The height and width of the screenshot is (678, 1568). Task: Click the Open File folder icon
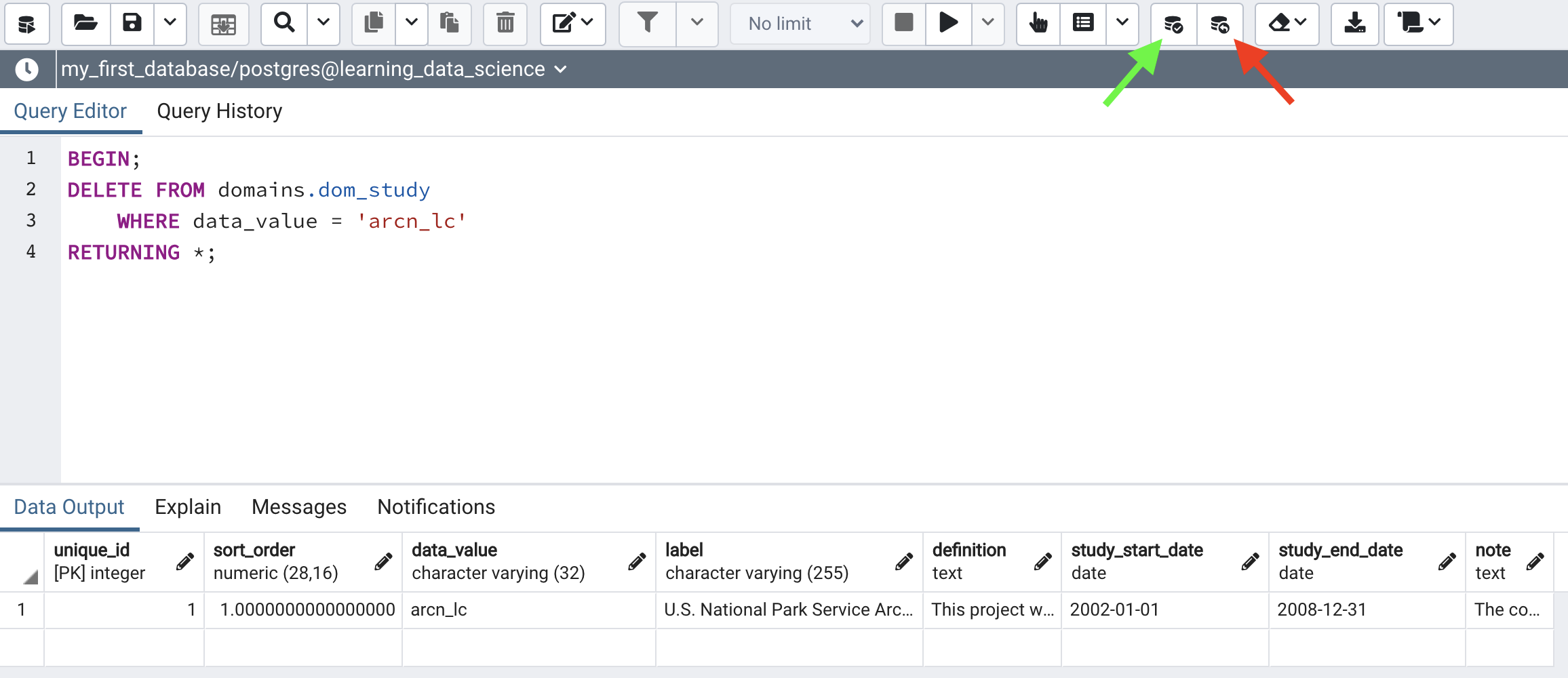[x=85, y=24]
